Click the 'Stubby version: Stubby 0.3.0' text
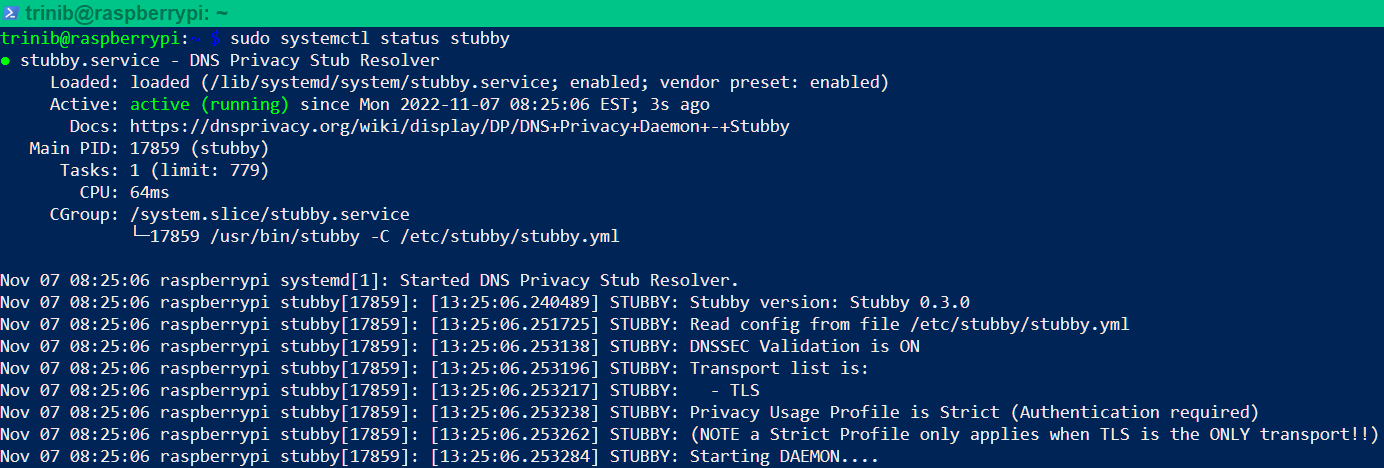 pos(829,302)
